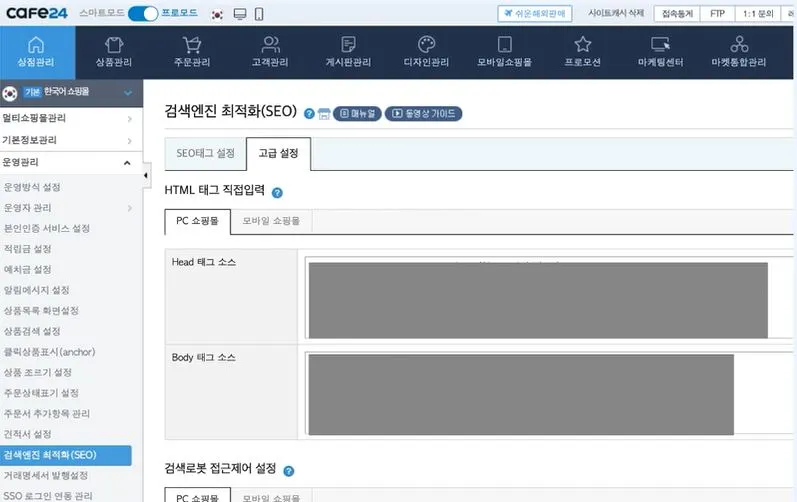Click the PC monitor preview icon
The width and height of the screenshot is (797, 502).
[x=240, y=14]
